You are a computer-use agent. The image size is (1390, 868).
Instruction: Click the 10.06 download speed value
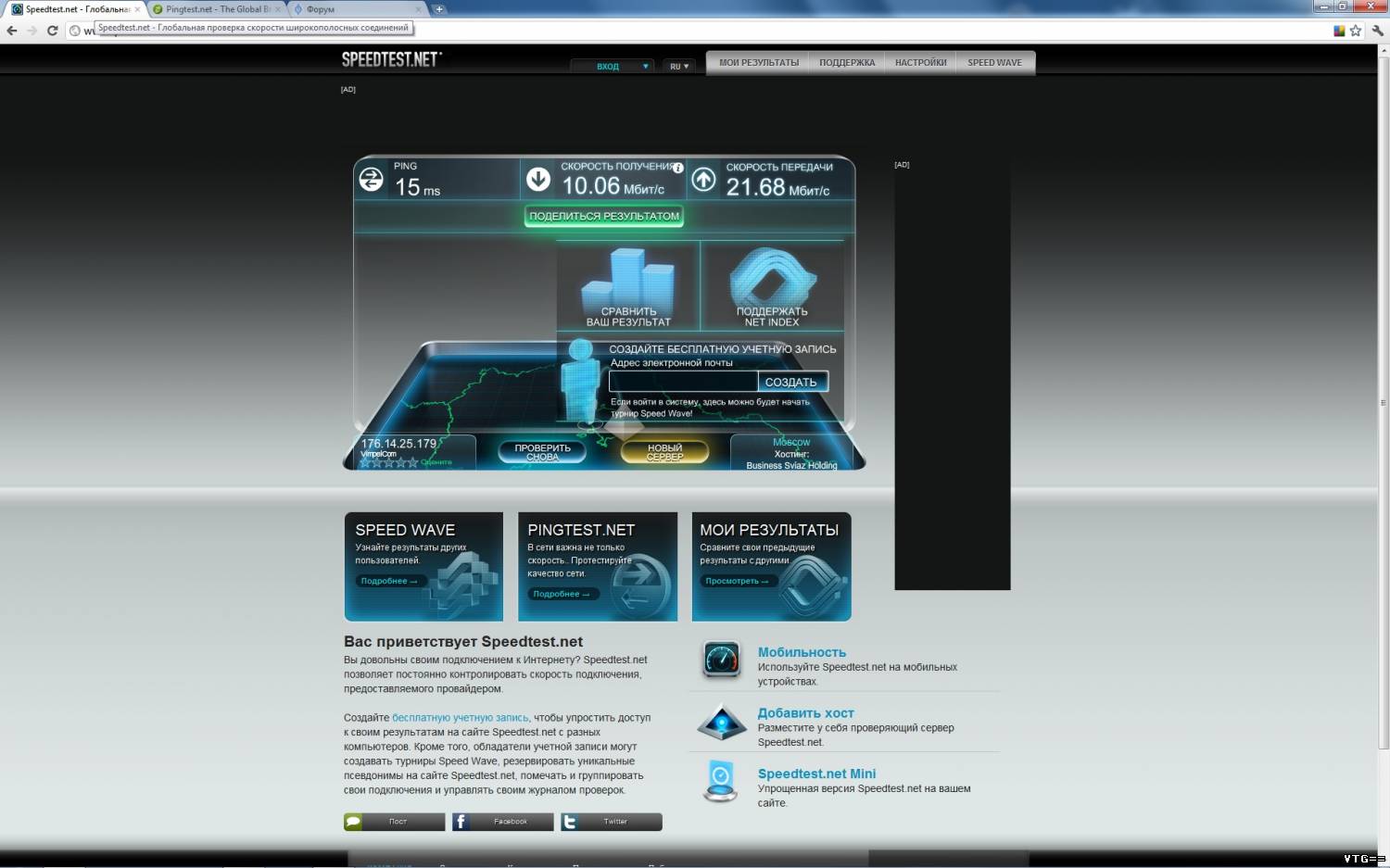(x=591, y=186)
